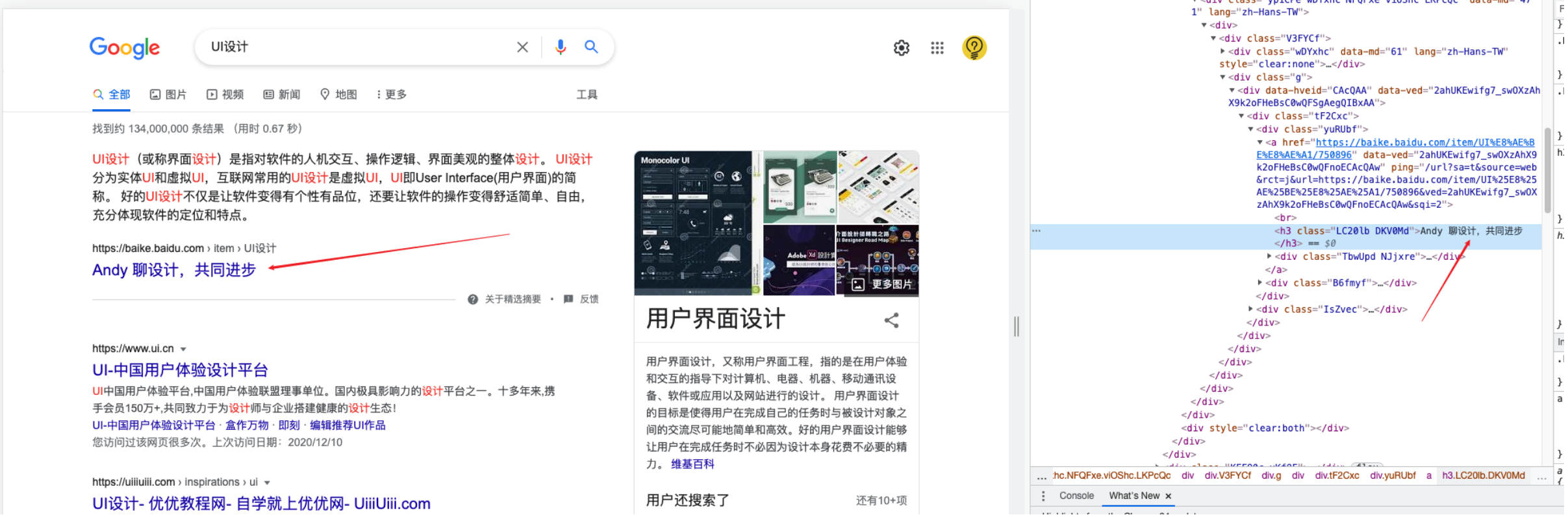Collapse the div class="V3FYCf" node
The height and width of the screenshot is (517, 1568).
1213,38
